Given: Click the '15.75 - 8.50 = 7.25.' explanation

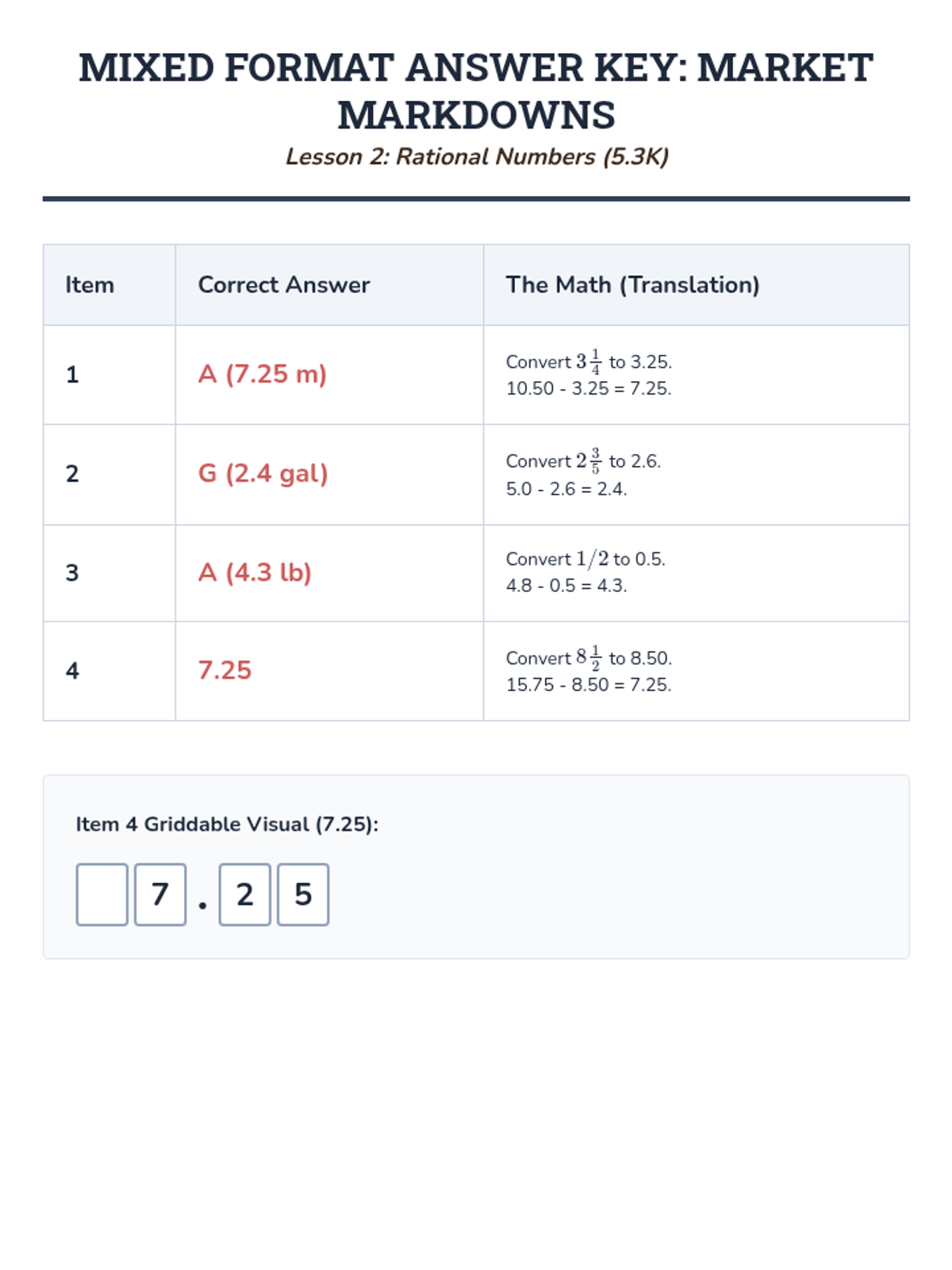Looking at the screenshot, I should click(x=589, y=685).
